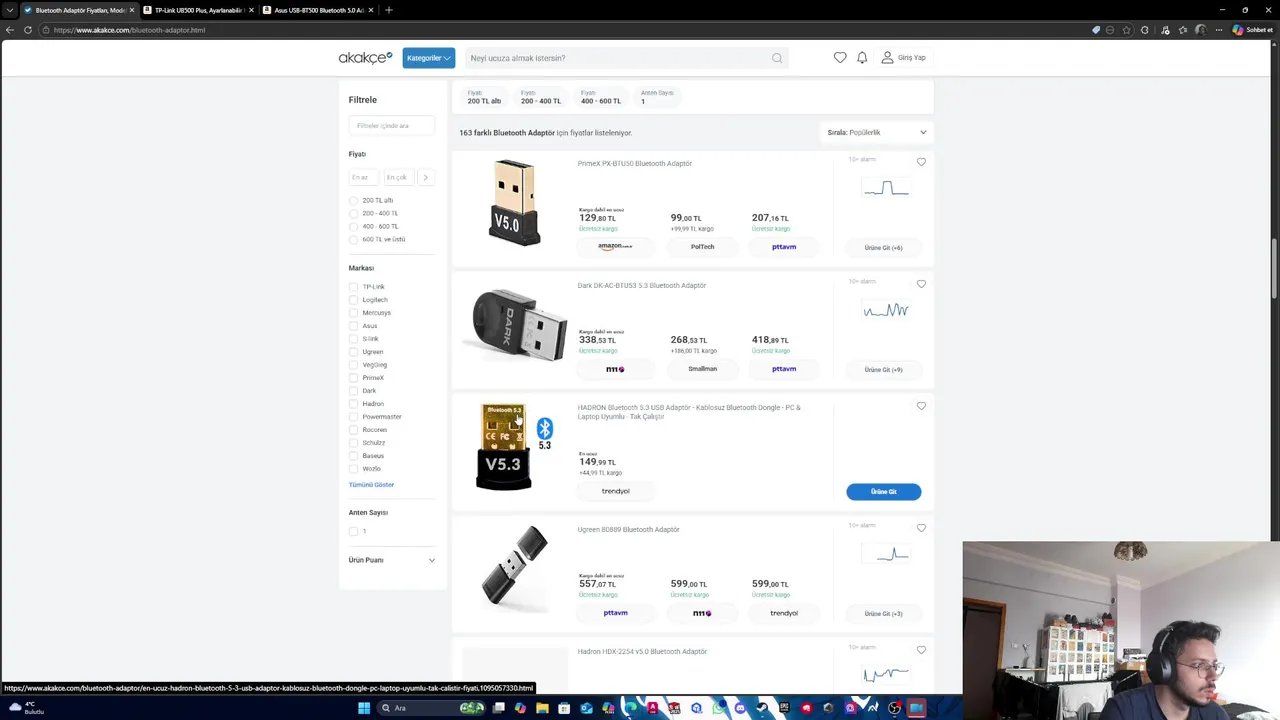The image size is (1280, 720).
Task: Click the browser address bar URL
Action: click(130, 30)
